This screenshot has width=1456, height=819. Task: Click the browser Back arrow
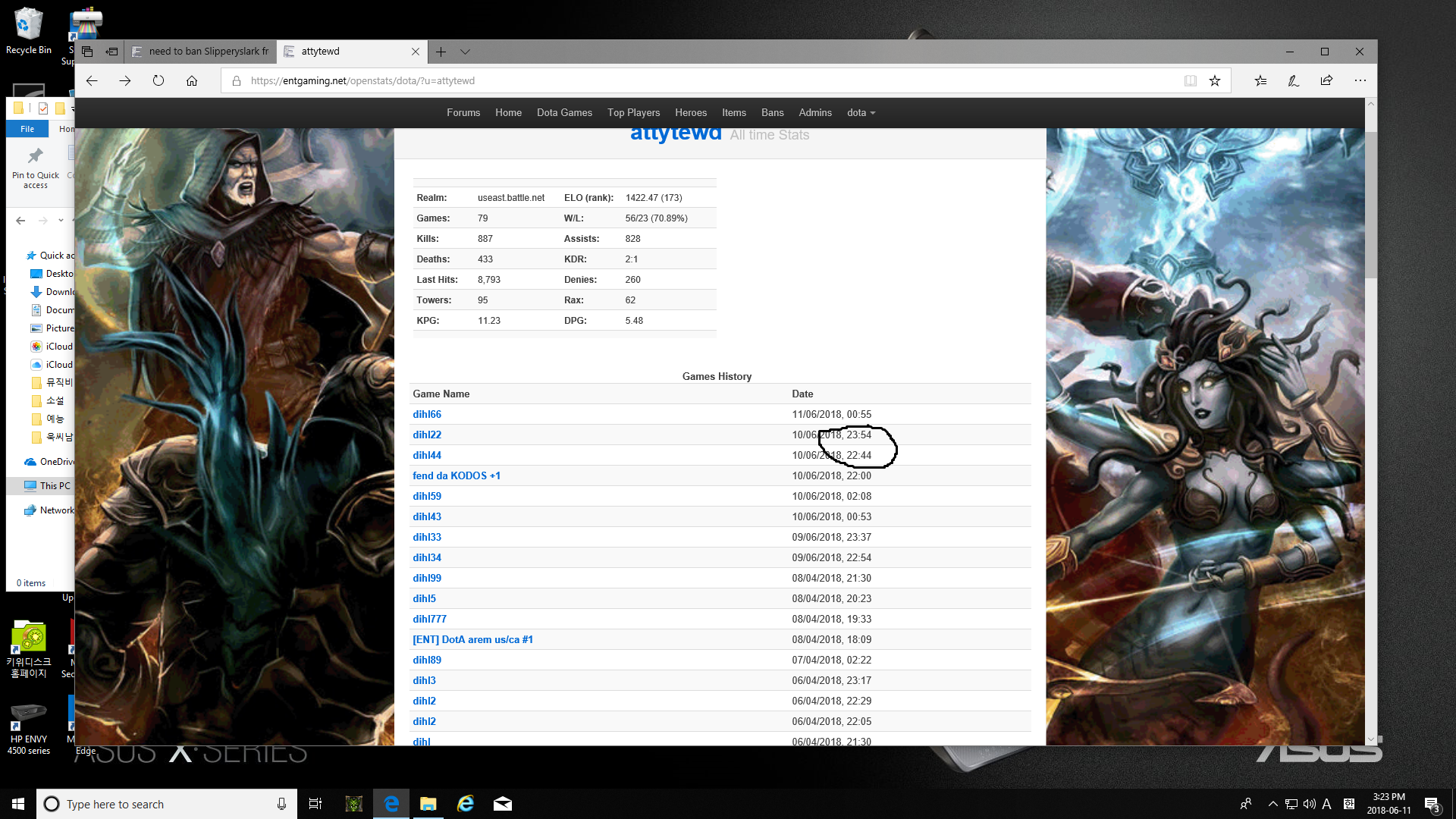(x=92, y=81)
